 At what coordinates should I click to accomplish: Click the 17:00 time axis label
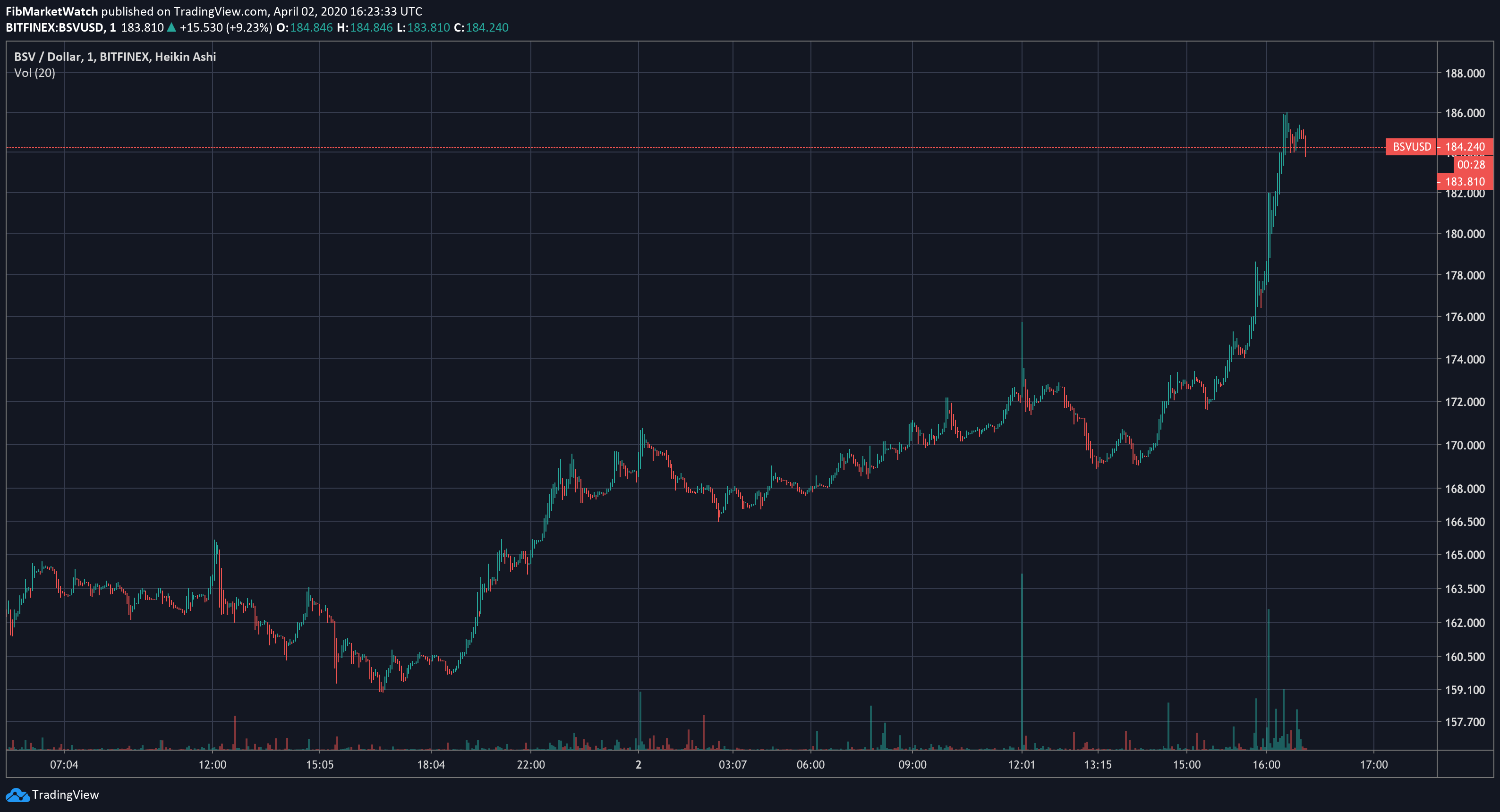tap(1374, 765)
